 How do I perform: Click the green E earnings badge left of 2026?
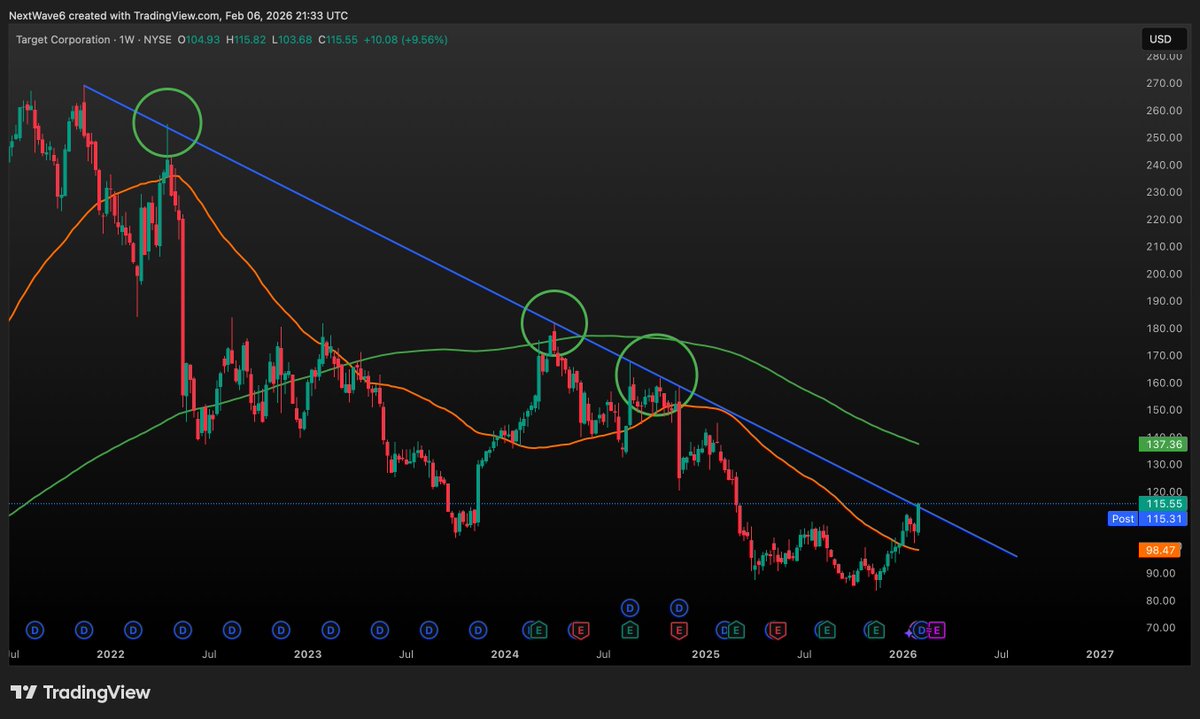[874, 630]
